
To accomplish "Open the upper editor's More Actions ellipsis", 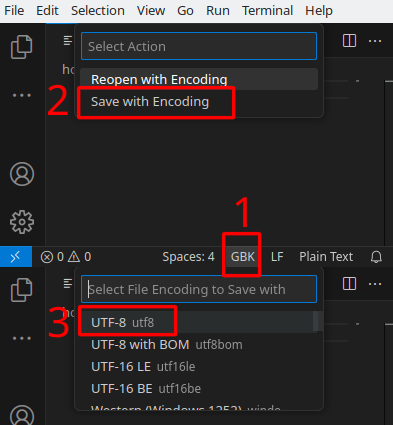I will point(375,41).
